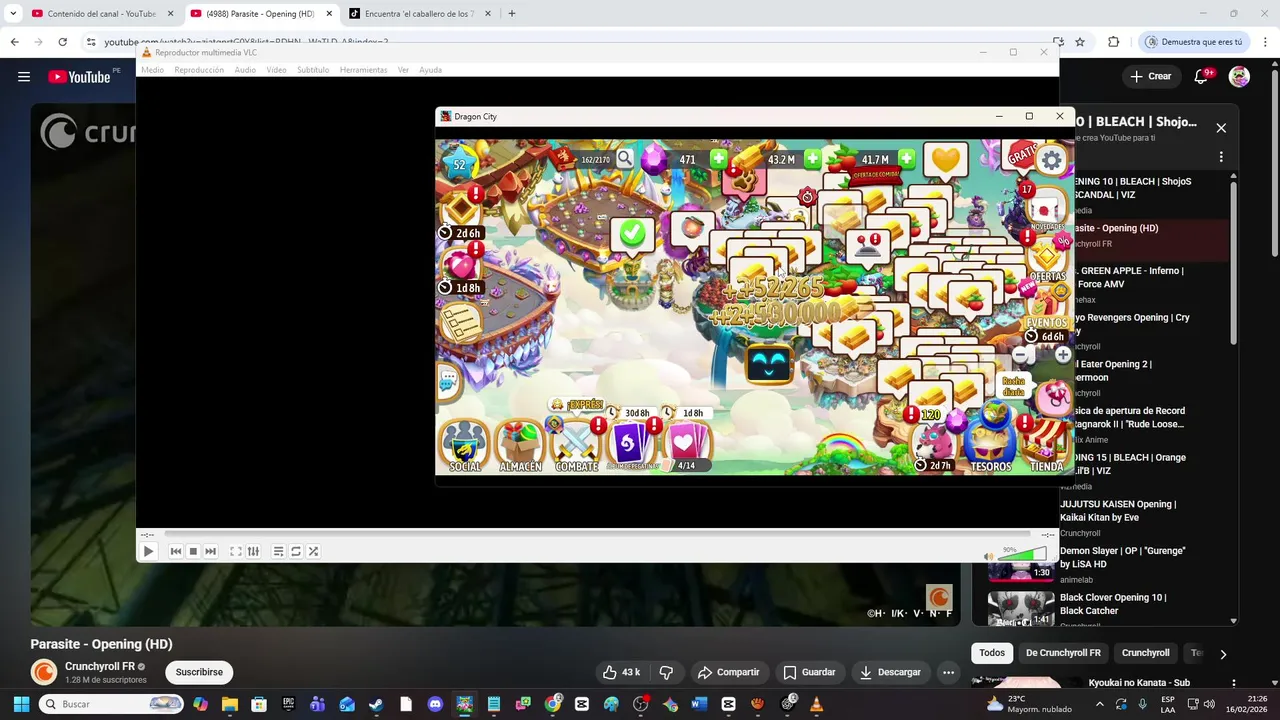Toggle VLC random shuffle mode
Viewport: 1280px width, 720px height.
(x=313, y=551)
